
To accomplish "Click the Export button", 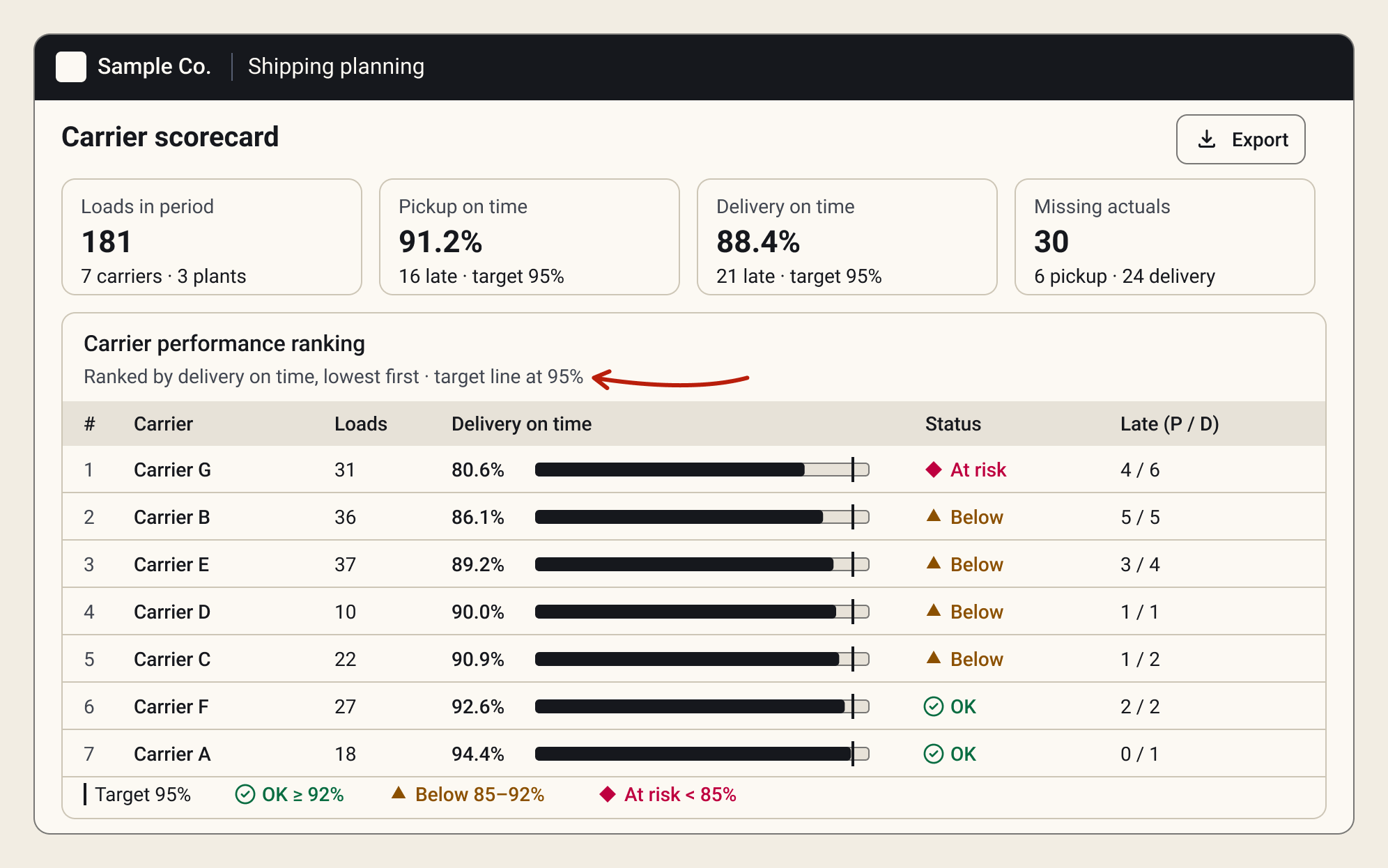I will pos(1240,139).
